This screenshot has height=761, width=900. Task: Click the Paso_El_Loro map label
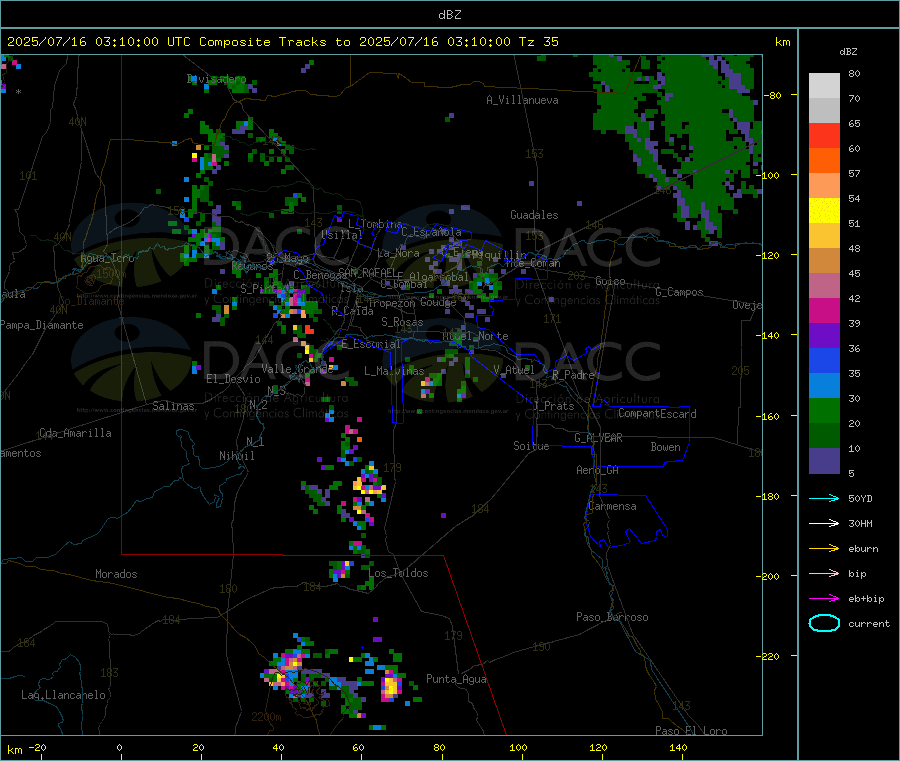tap(691, 731)
